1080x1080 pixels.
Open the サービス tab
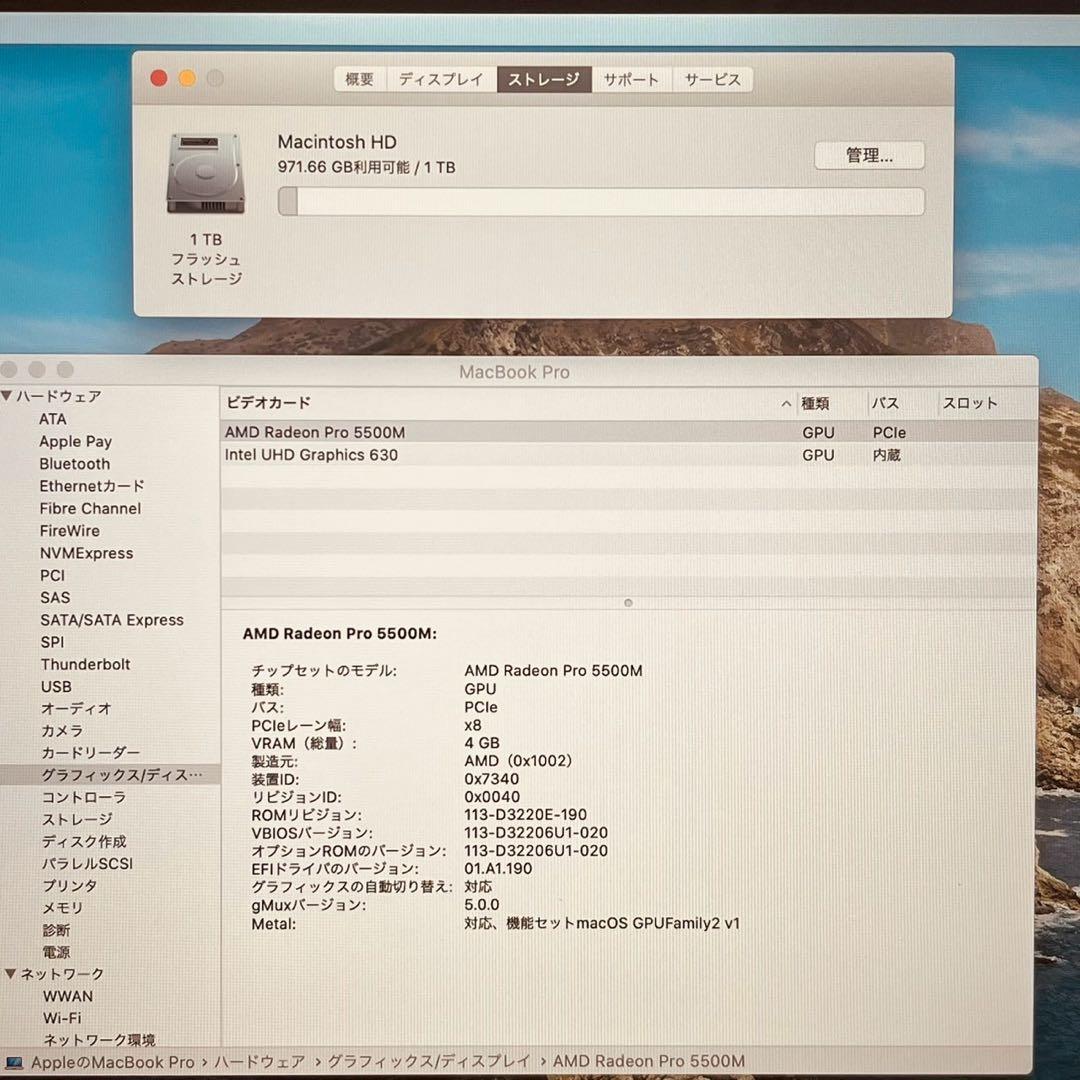click(713, 80)
